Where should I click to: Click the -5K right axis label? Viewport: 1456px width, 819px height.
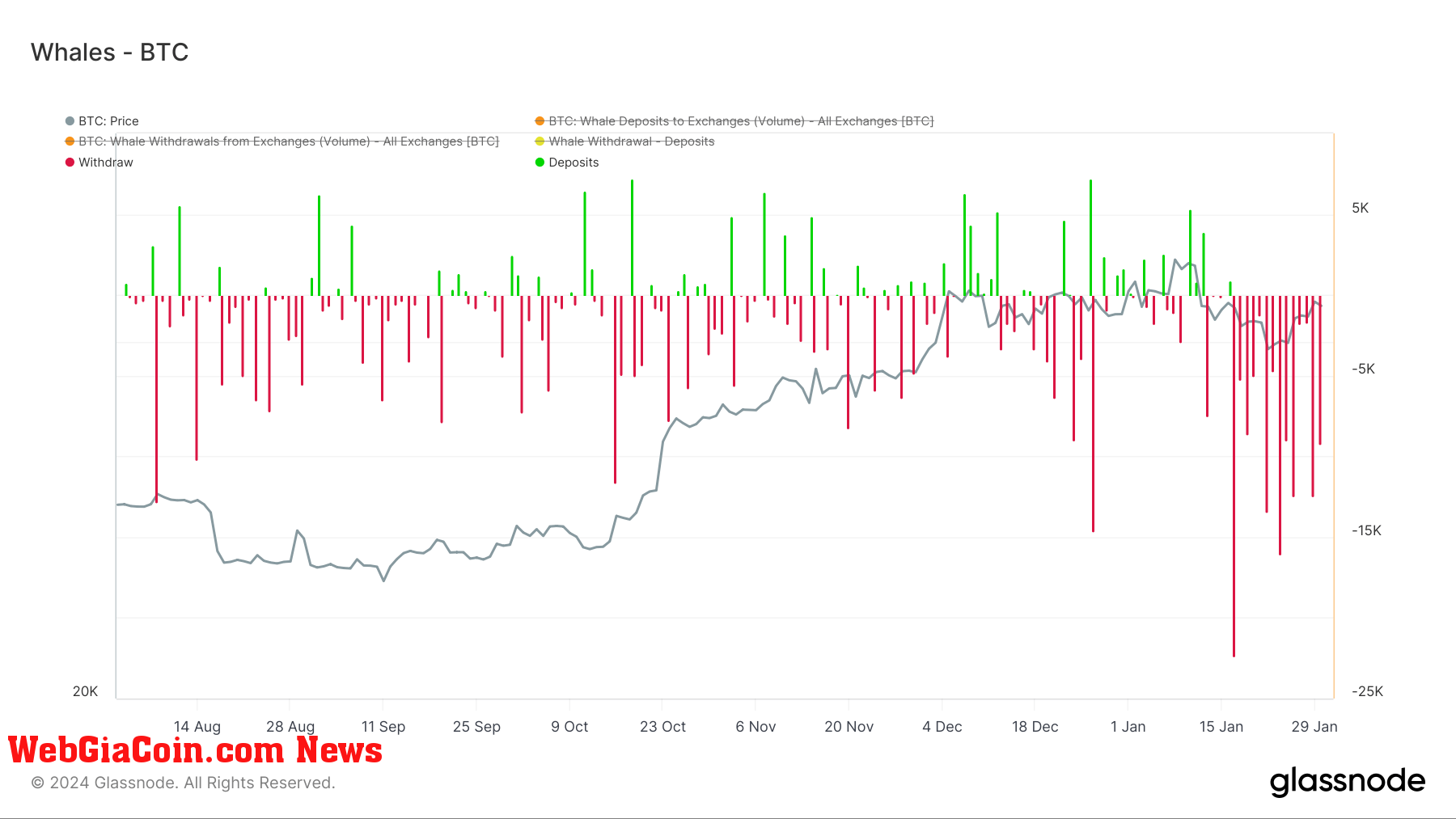coord(1363,369)
